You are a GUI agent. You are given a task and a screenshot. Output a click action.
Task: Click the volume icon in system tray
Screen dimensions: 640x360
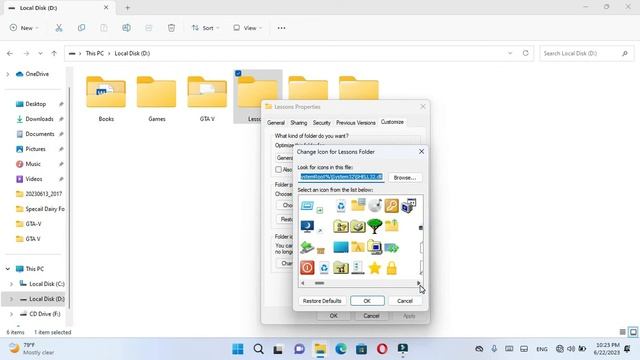(571, 349)
